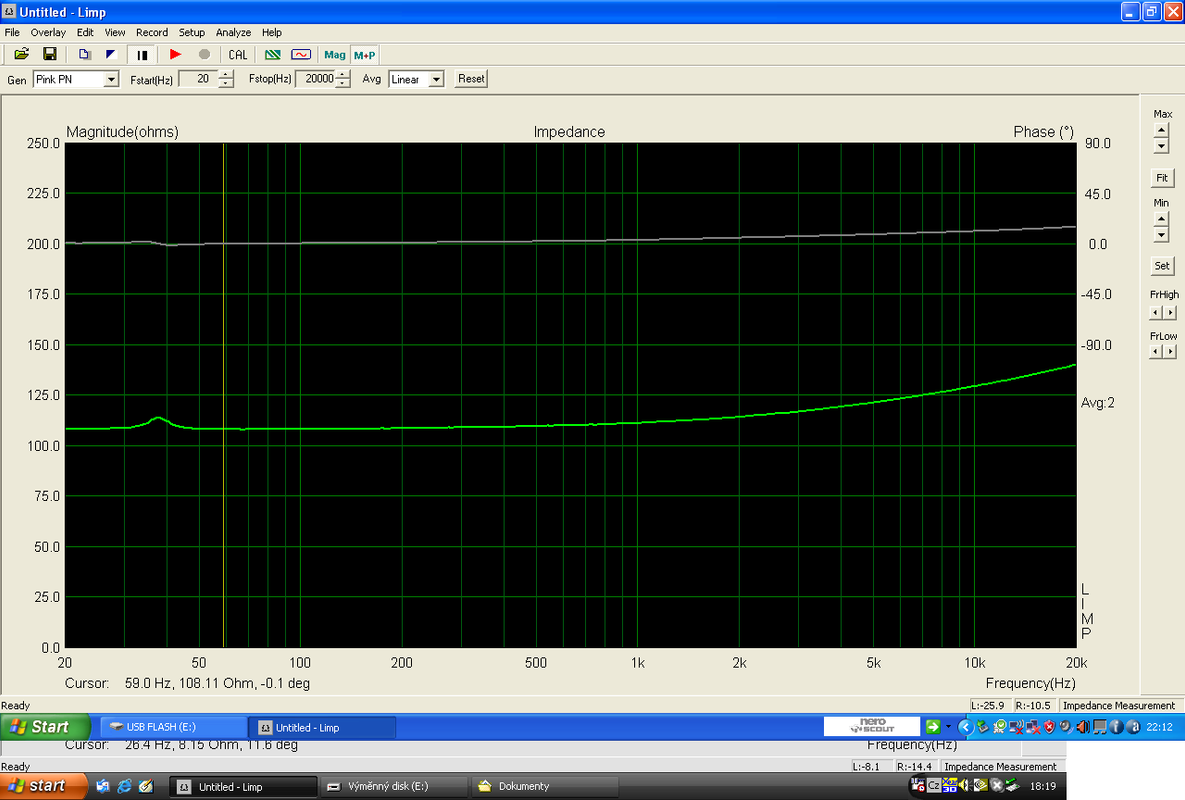Click Untitled - Limp on blue taskbar
Image resolution: width=1185 pixels, height=800 pixels.
point(323,727)
